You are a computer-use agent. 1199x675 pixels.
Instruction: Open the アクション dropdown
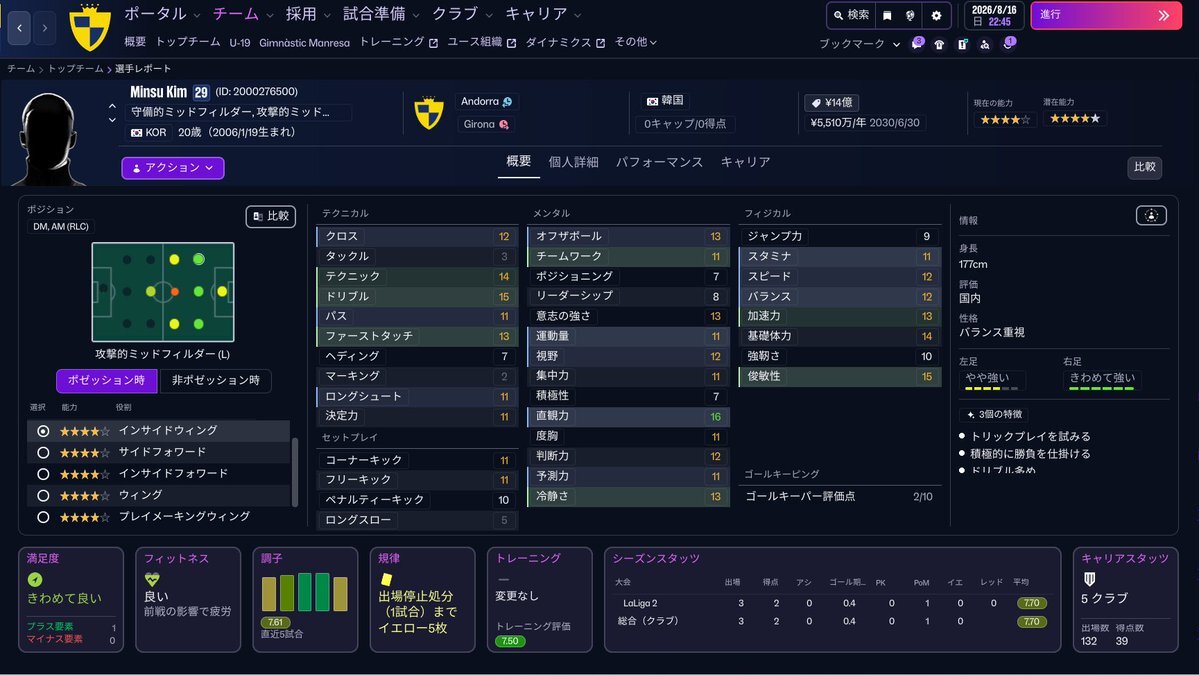(173, 168)
